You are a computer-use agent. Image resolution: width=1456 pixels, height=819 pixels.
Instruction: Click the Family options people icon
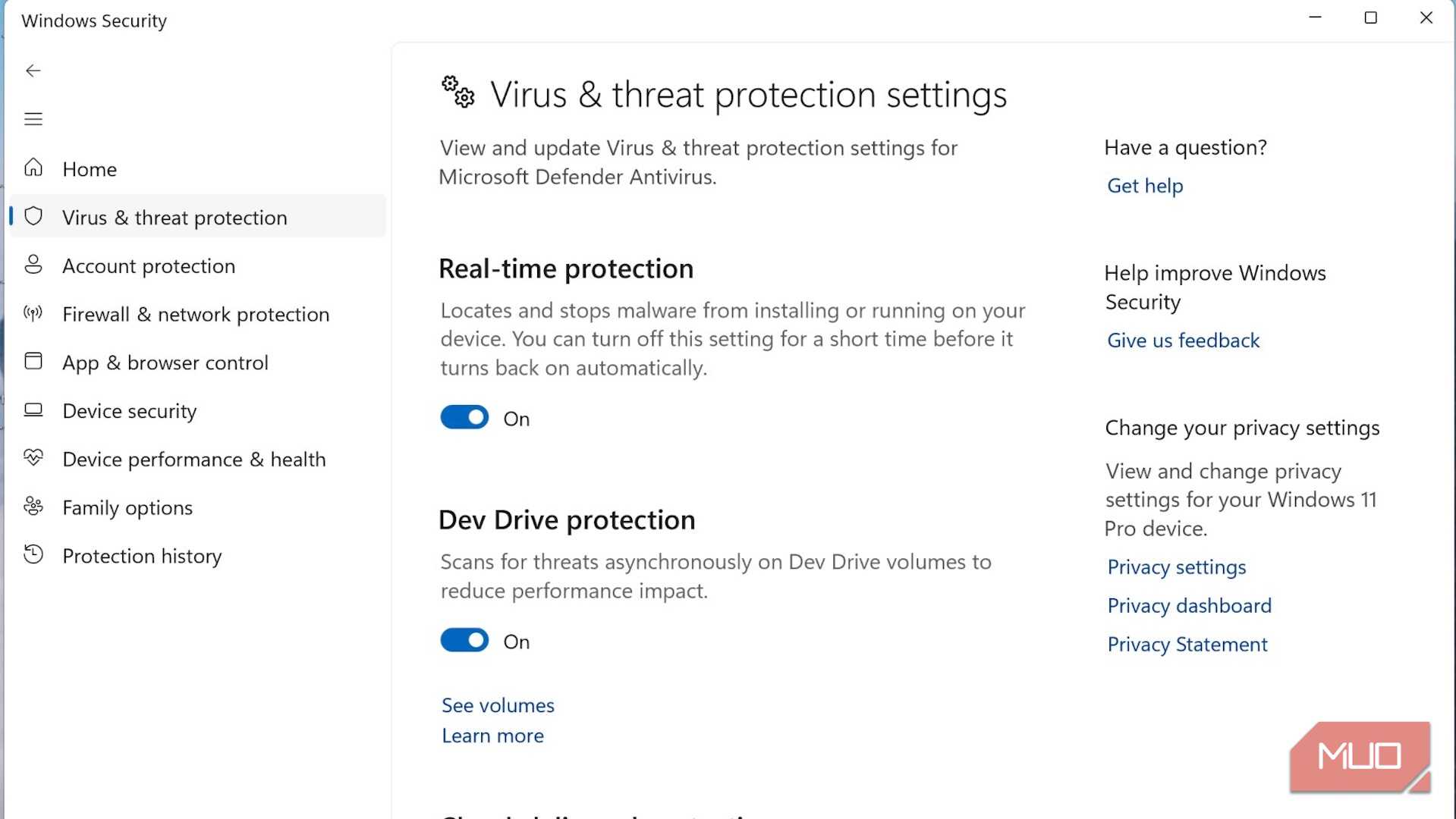click(33, 507)
